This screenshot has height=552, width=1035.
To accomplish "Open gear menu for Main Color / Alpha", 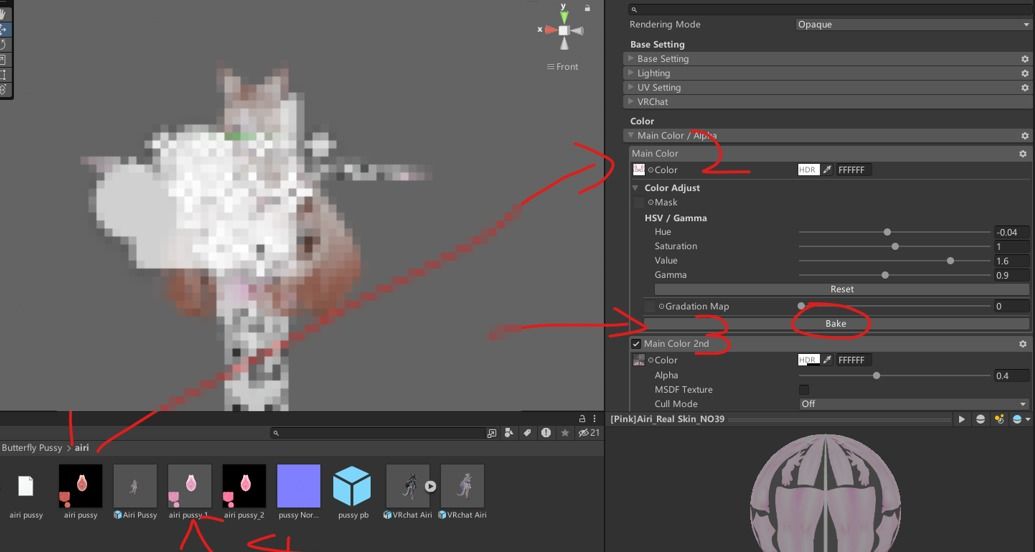I will pos(1024,135).
